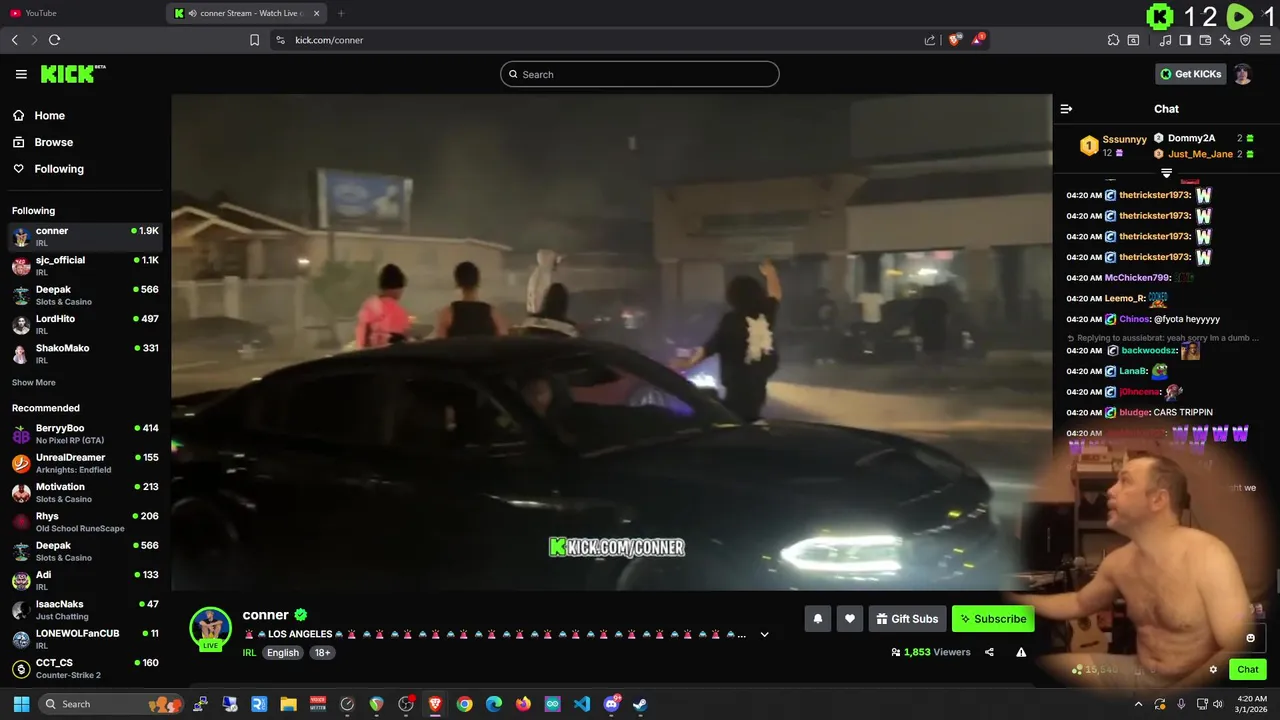Open a new browser tab
The image size is (1280, 720).
click(x=341, y=13)
